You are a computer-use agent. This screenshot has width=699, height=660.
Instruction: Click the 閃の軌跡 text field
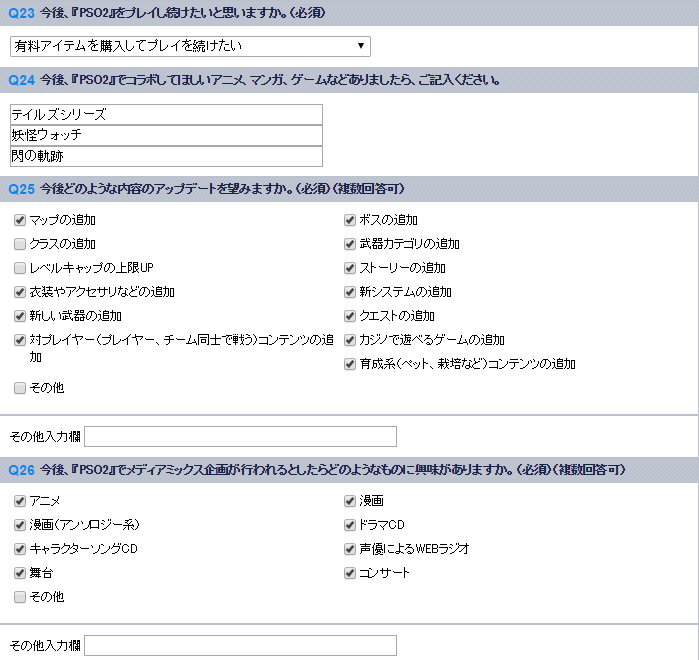point(166,157)
